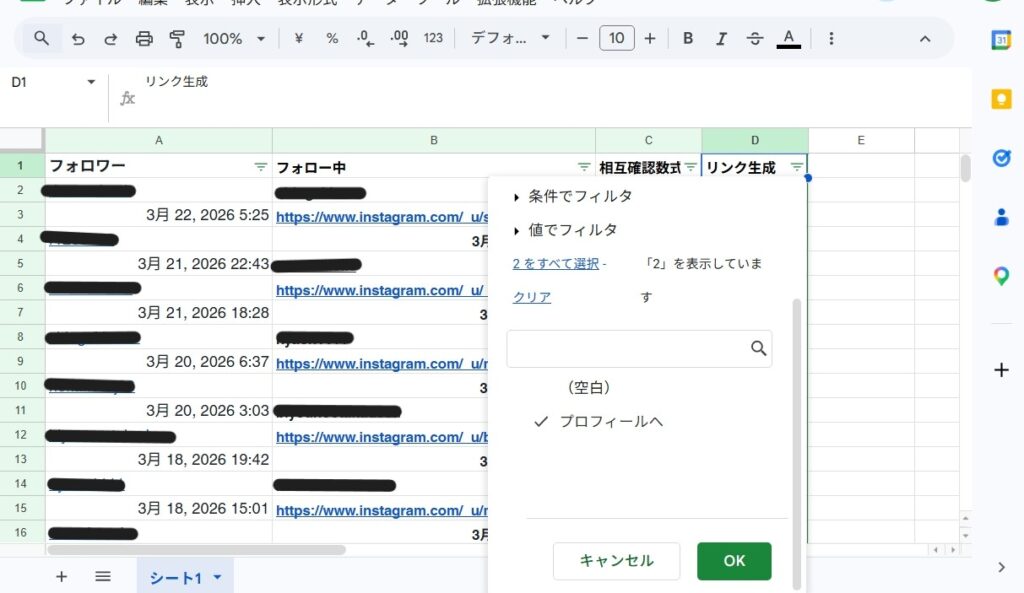
Task: Open the zoom 100% dropdown
Action: (x=233, y=39)
